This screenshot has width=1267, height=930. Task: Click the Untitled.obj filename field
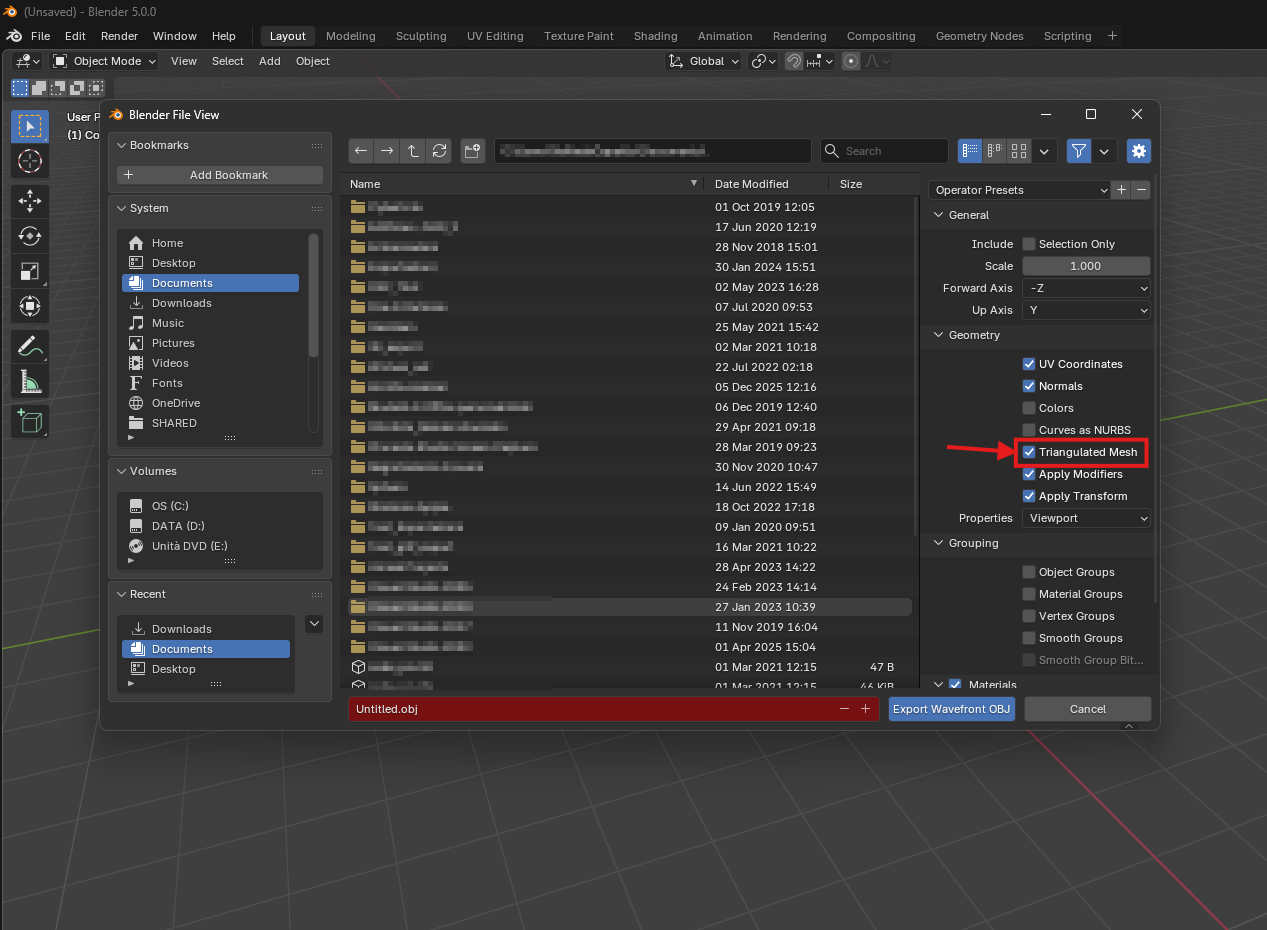pos(590,709)
